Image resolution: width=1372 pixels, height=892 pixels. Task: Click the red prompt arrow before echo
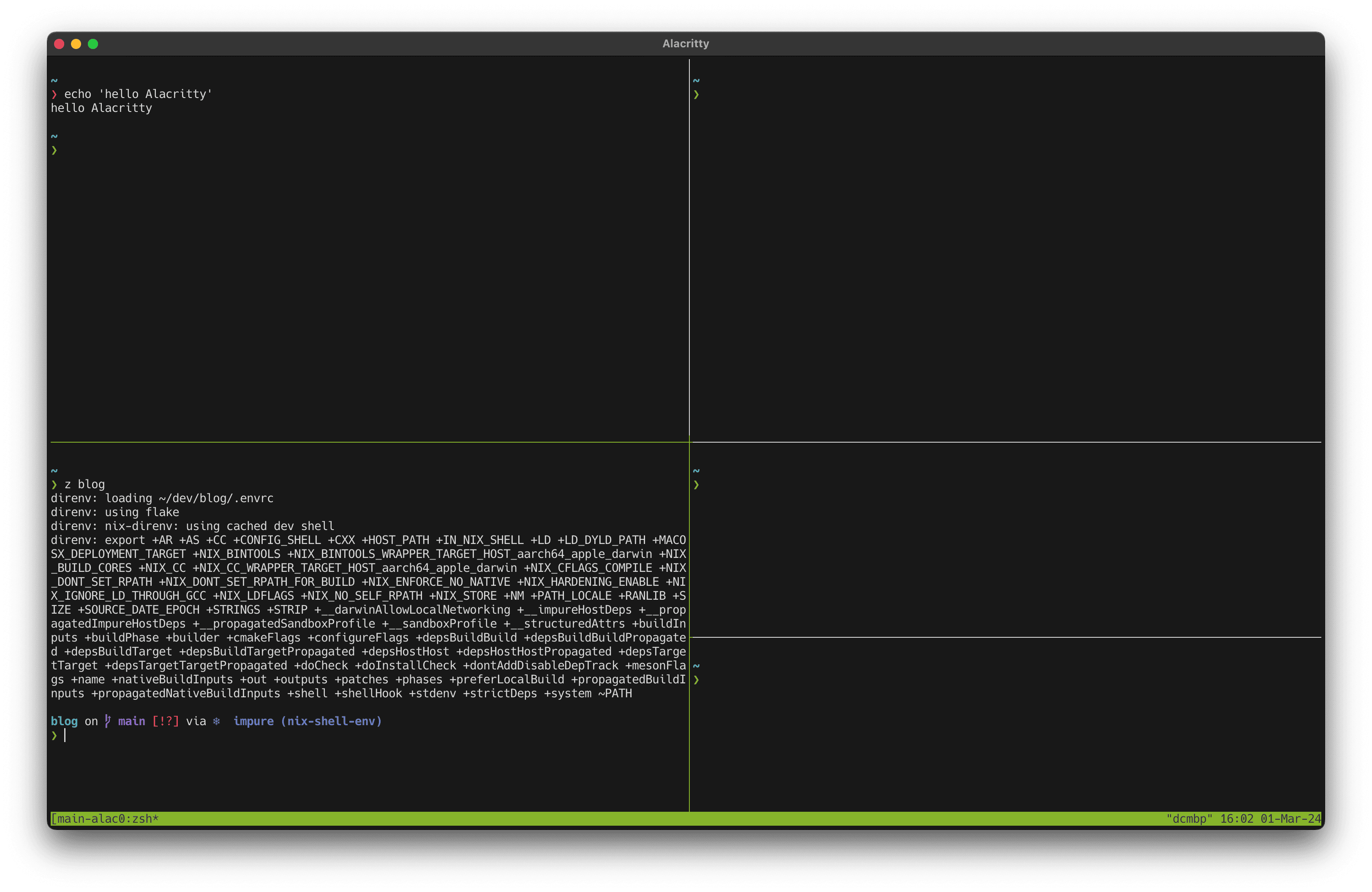click(54, 94)
